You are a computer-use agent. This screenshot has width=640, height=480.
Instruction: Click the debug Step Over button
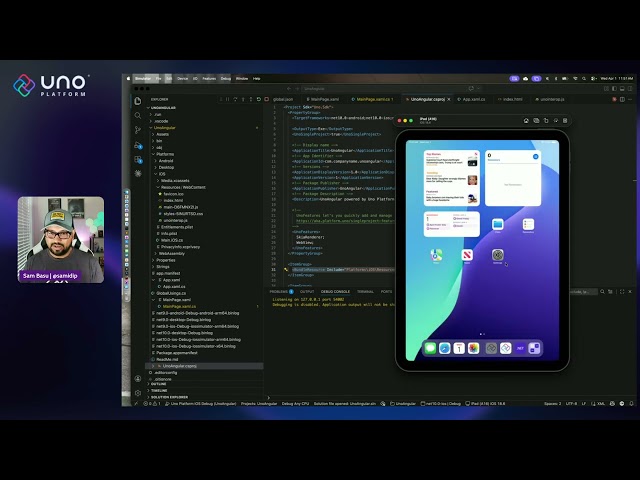(236, 99)
